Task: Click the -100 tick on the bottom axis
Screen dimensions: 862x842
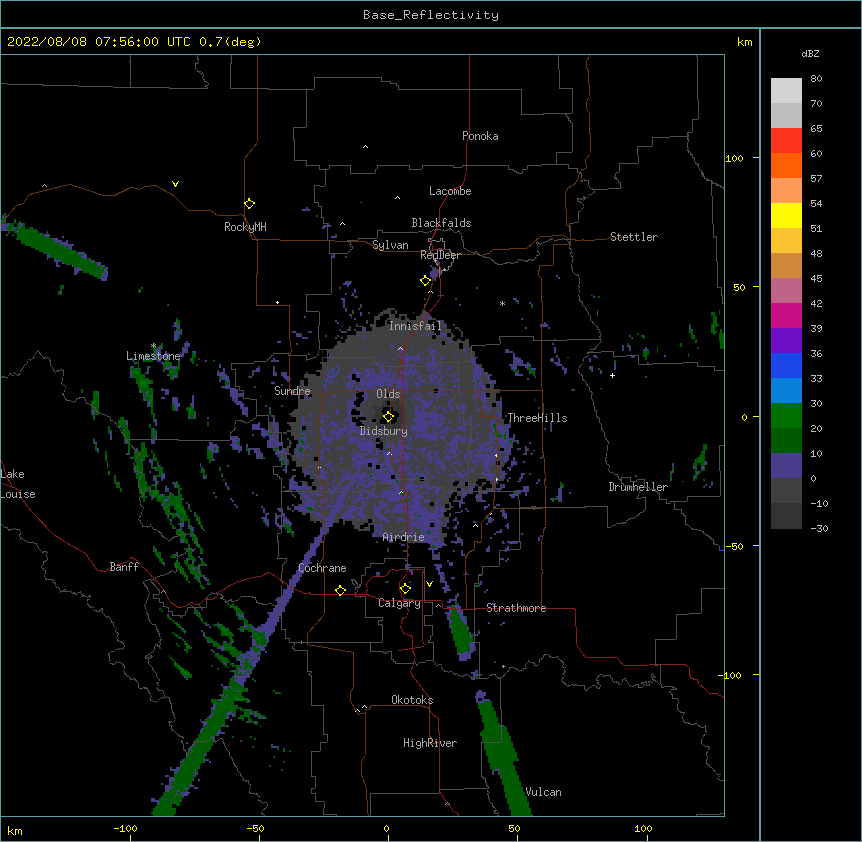Action: tap(125, 828)
